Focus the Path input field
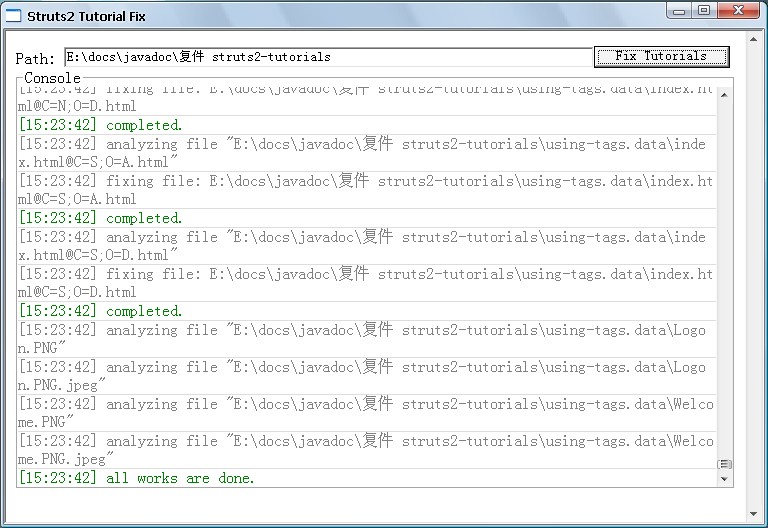The height and width of the screenshot is (528, 768). point(329,57)
